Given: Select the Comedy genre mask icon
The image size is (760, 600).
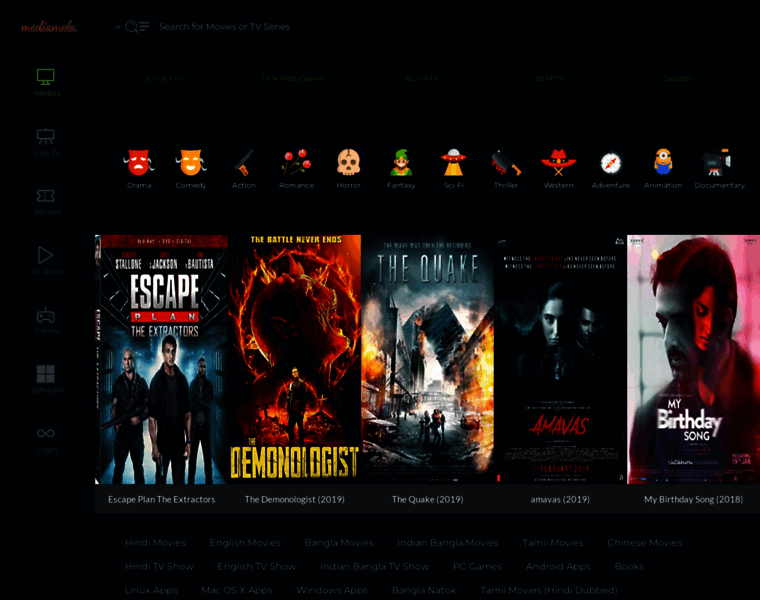Looking at the screenshot, I should coord(191,162).
